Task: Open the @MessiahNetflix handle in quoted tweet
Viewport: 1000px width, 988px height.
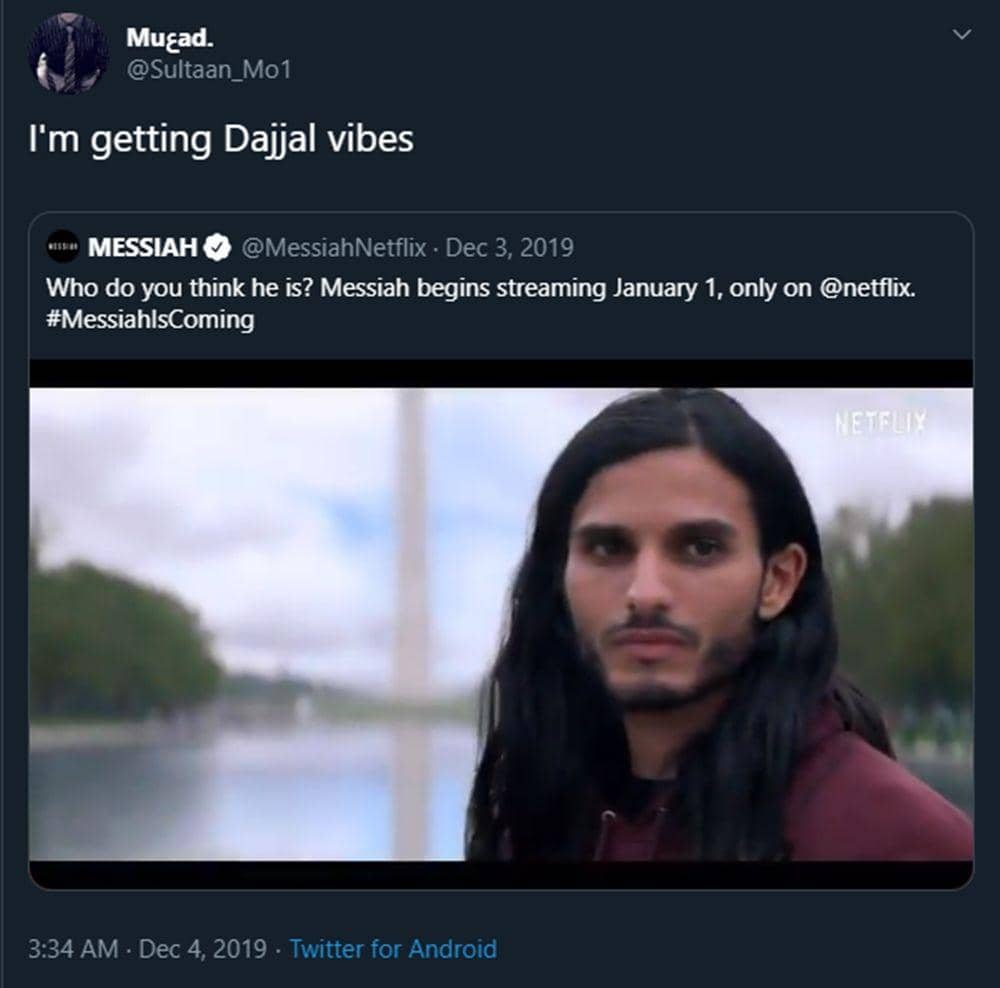Action: point(334,246)
